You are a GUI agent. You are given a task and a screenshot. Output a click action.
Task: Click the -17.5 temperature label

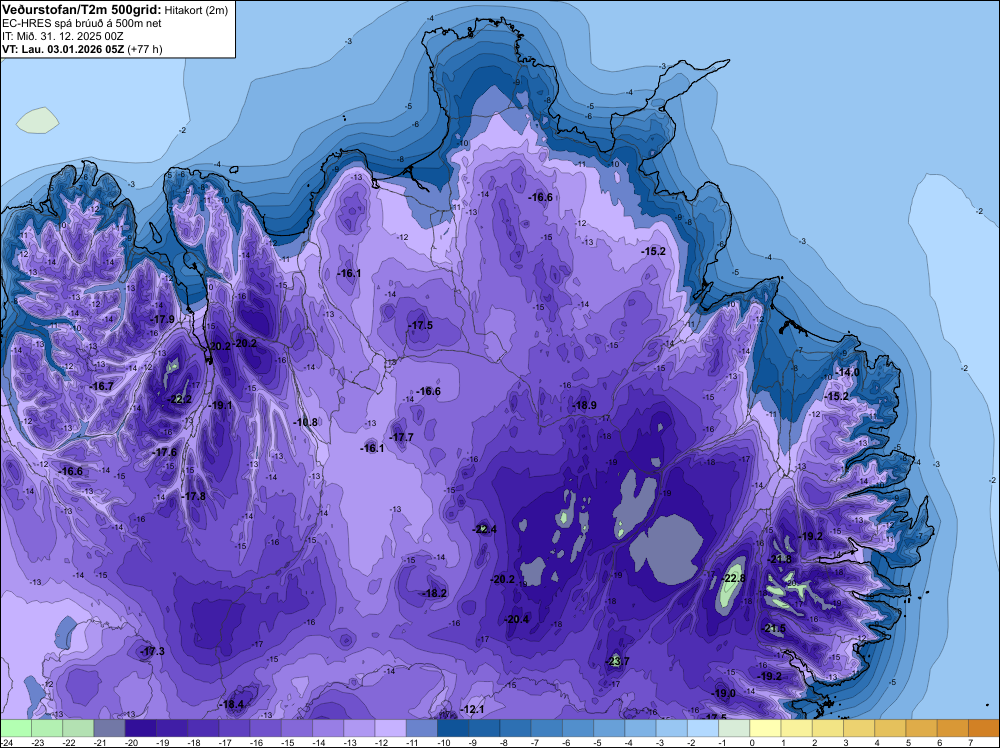tap(421, 325)
